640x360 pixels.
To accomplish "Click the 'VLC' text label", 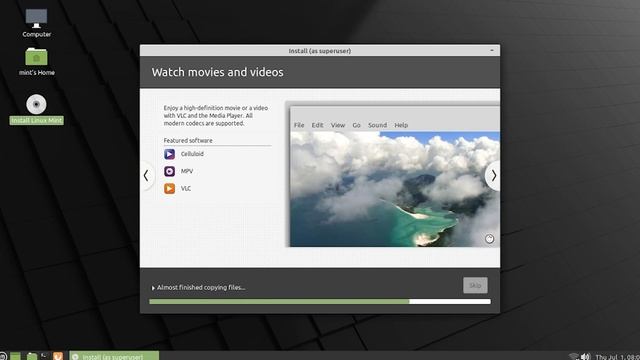I will click(186, 188).
